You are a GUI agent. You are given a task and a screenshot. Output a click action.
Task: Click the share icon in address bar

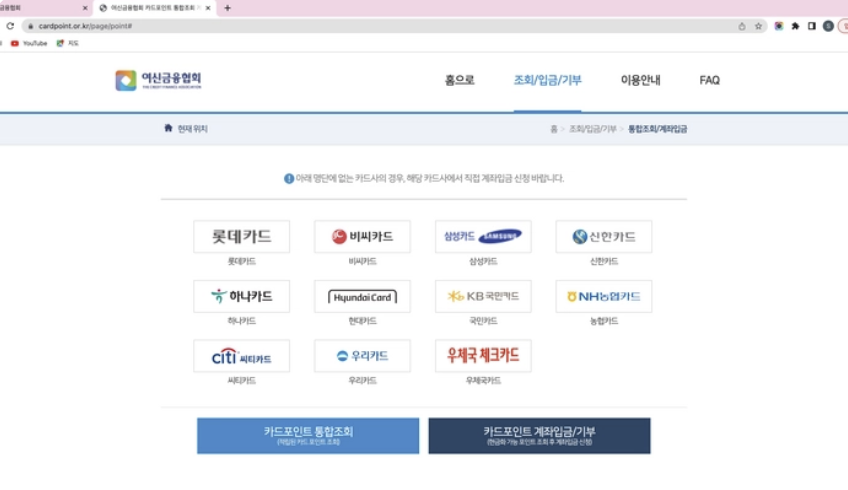742,26
